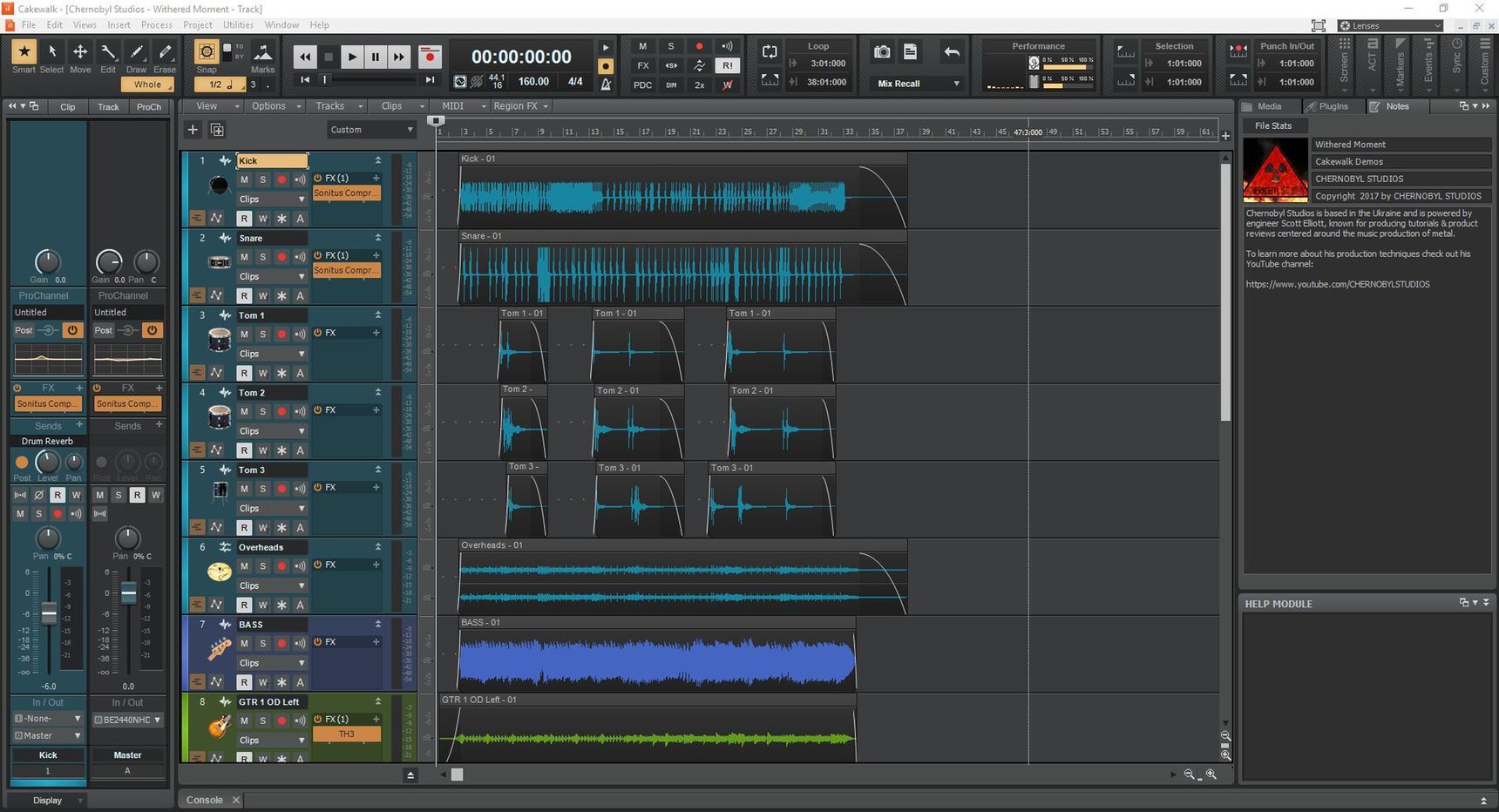Screen dimensions: 1499x812
Task: Toggle FX power on the Overheads track
Action: (x=318, y=565)
